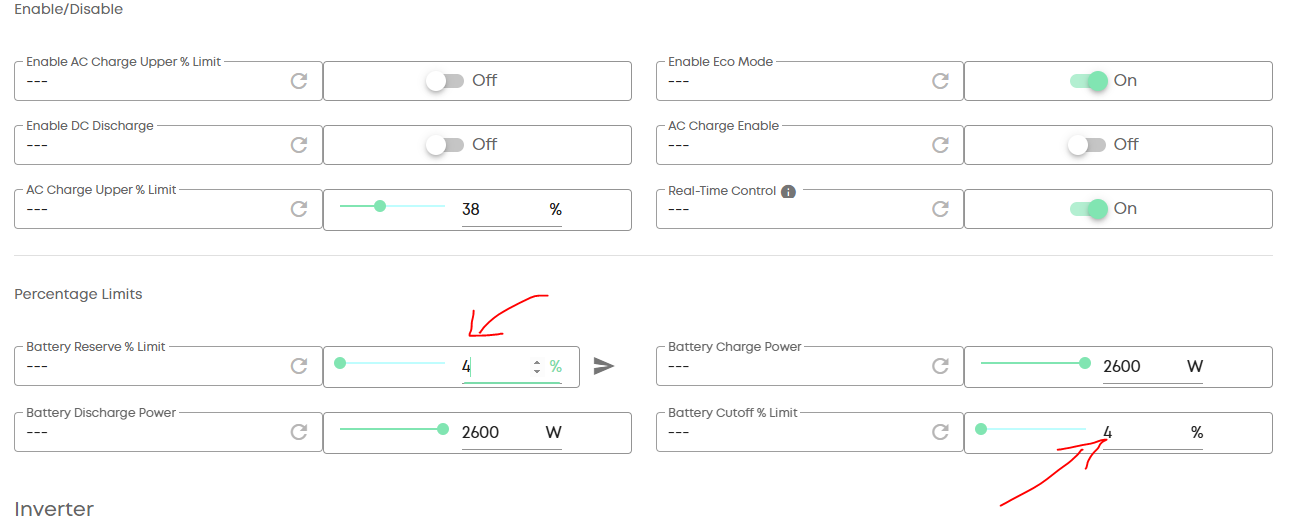Send the Battery Reserve % Limit value
This screenshot has height=523, width=1293.
pos(603,366)
